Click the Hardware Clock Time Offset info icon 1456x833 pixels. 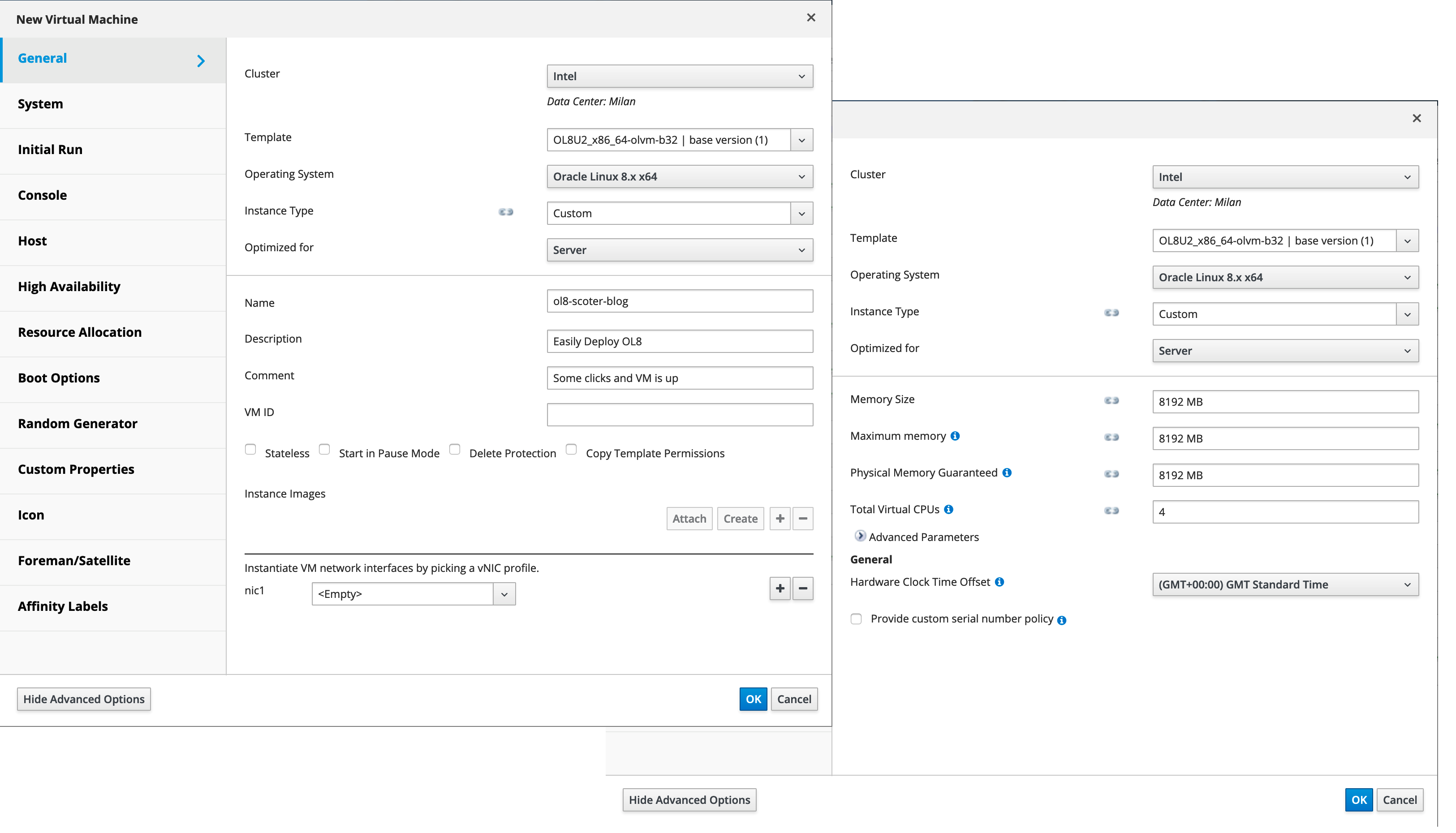tap(999, 582)
